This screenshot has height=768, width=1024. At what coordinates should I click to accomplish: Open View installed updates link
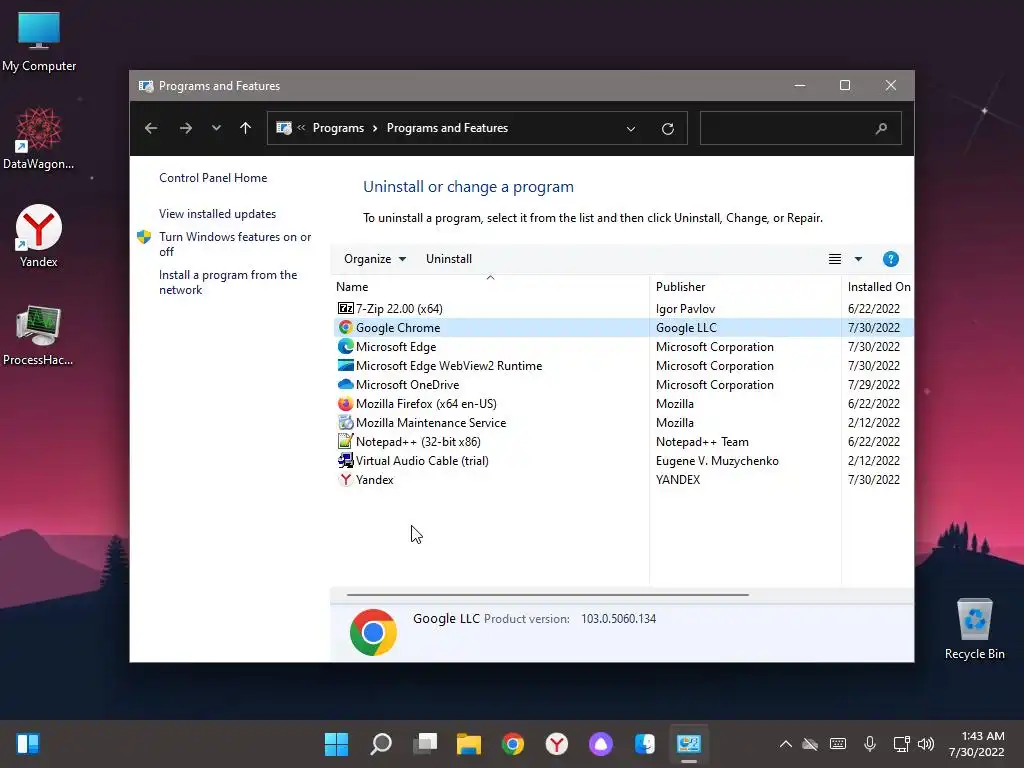click(x=217, y=214)
